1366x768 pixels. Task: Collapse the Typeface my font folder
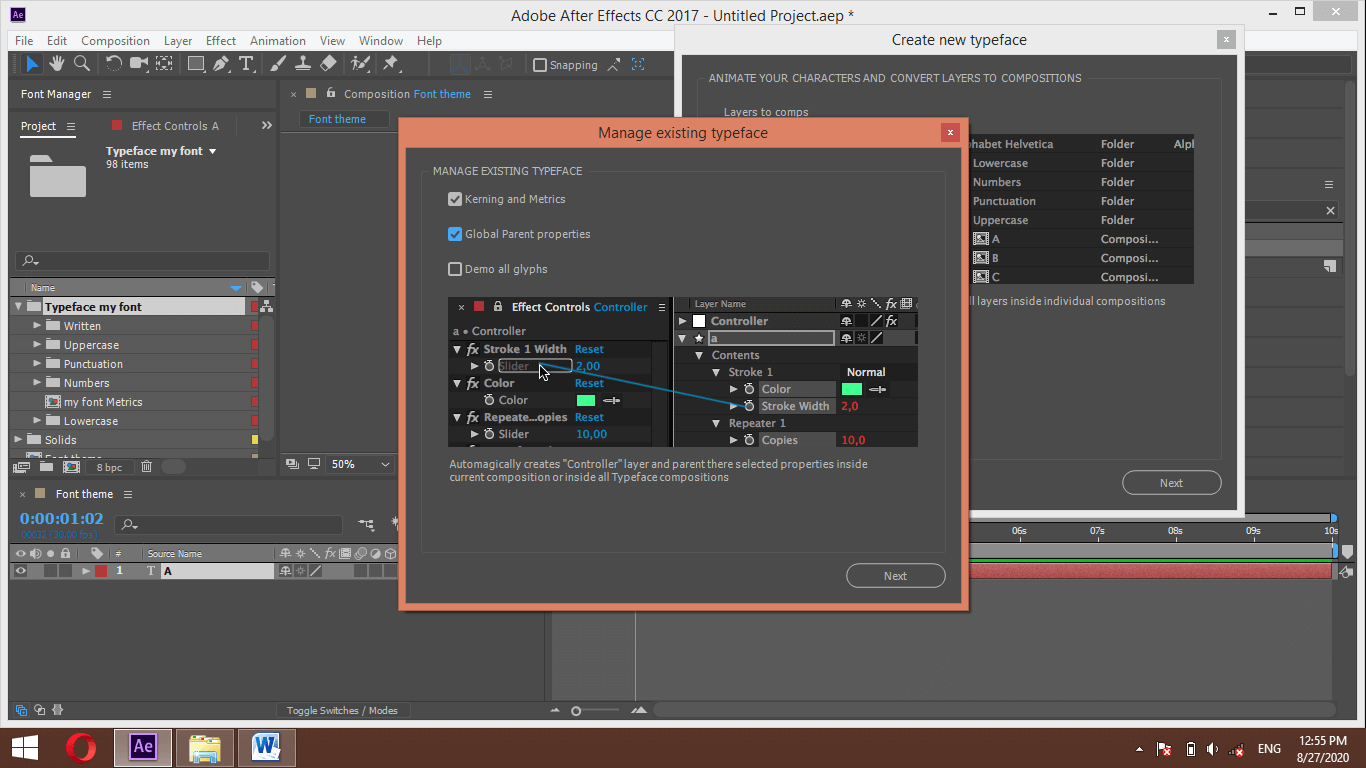18,307
